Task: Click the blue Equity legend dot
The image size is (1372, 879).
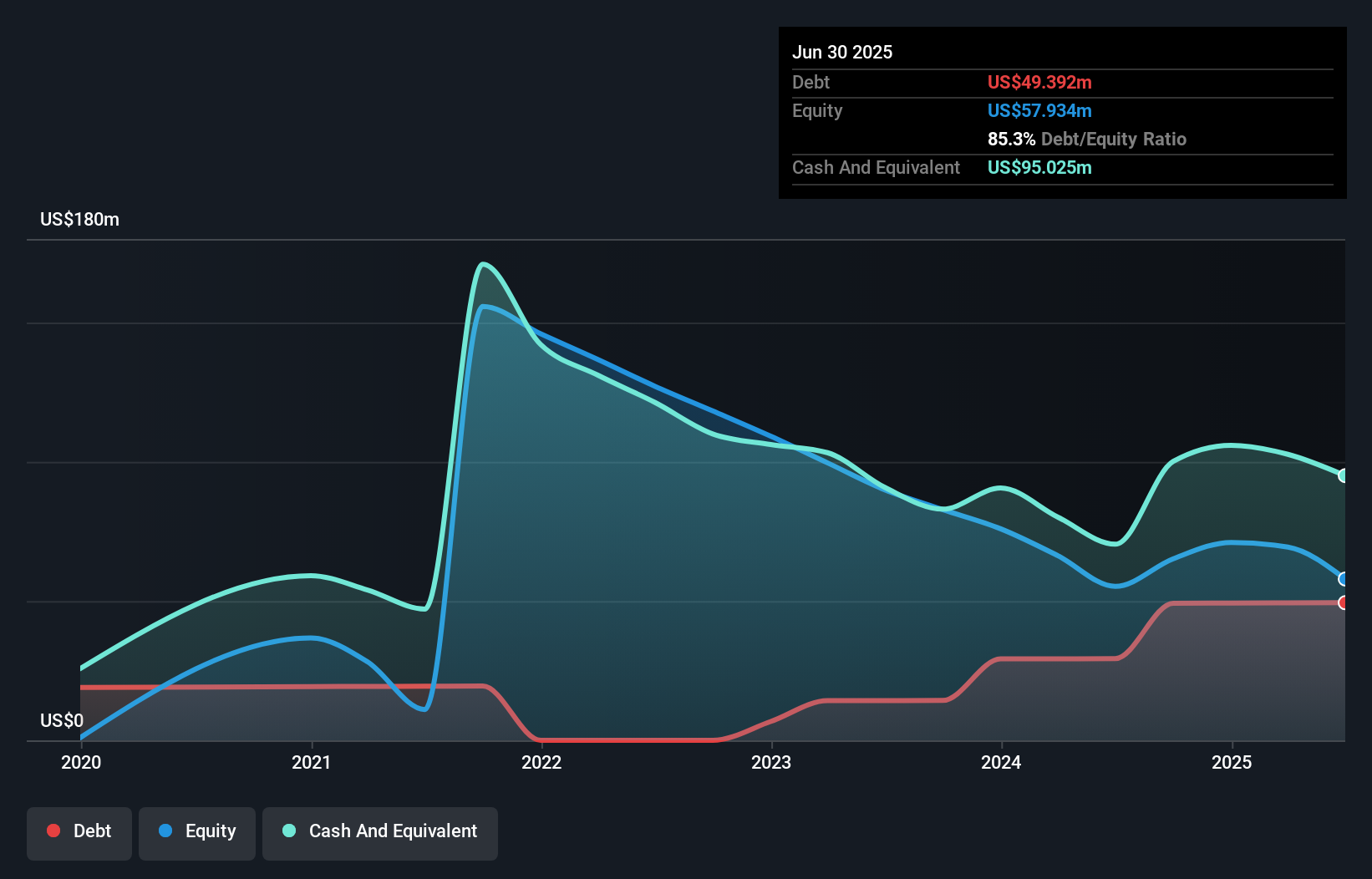Action: pos(163,831)
